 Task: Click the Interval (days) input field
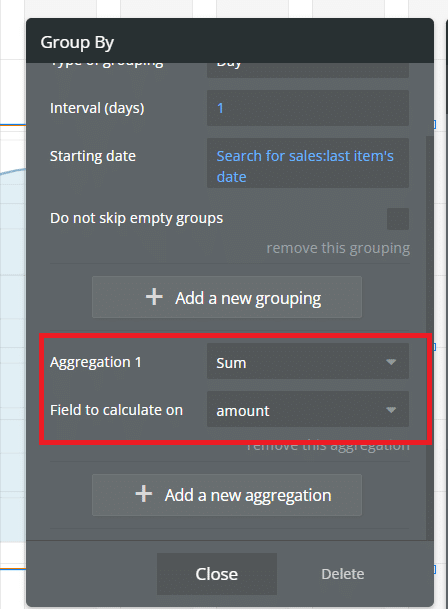coord(308,108)
